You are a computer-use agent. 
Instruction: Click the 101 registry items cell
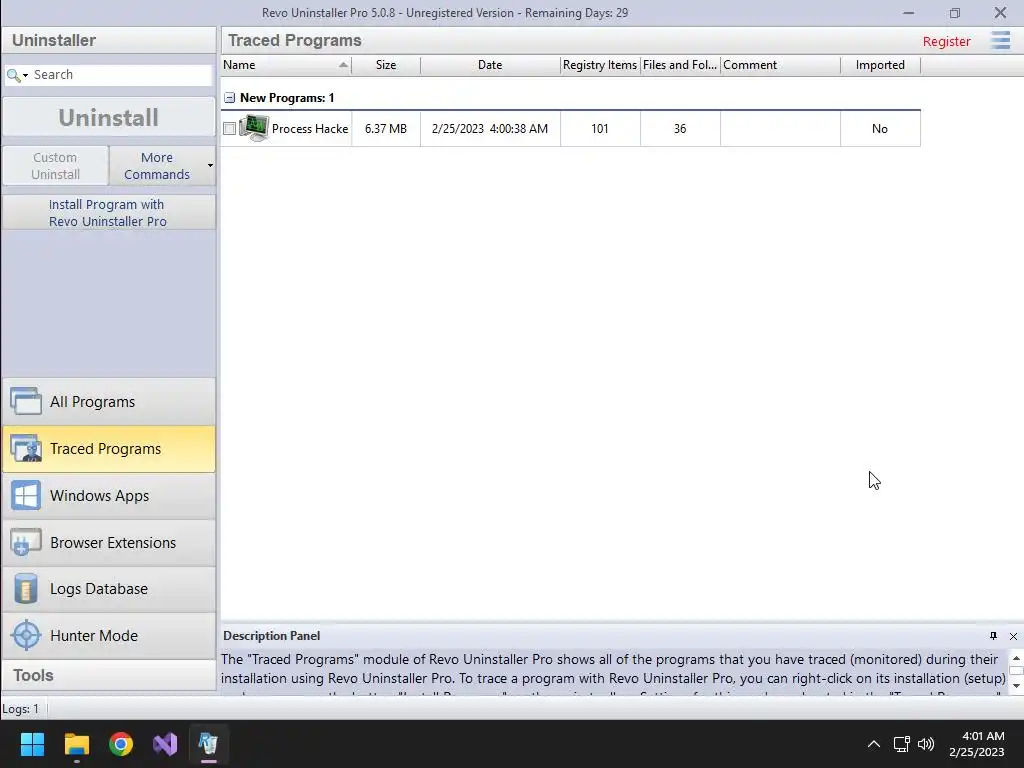[600, 129]
